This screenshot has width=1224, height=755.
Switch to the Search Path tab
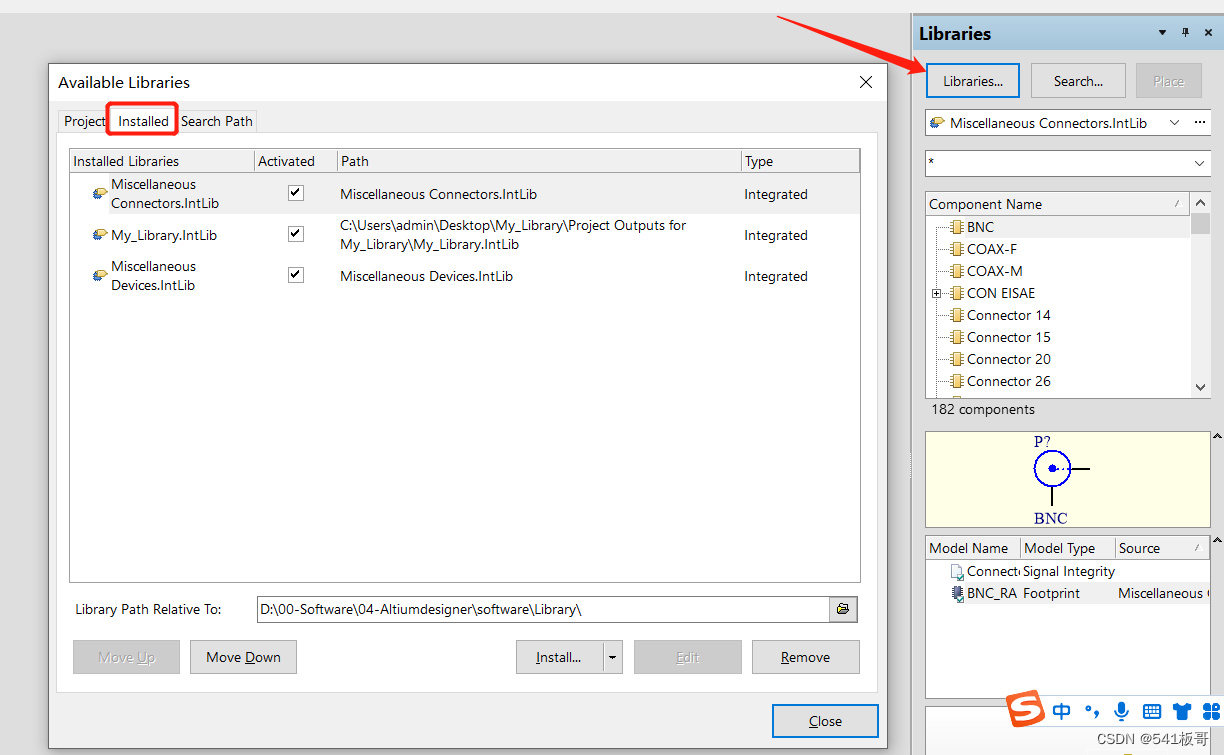point(217,121)
